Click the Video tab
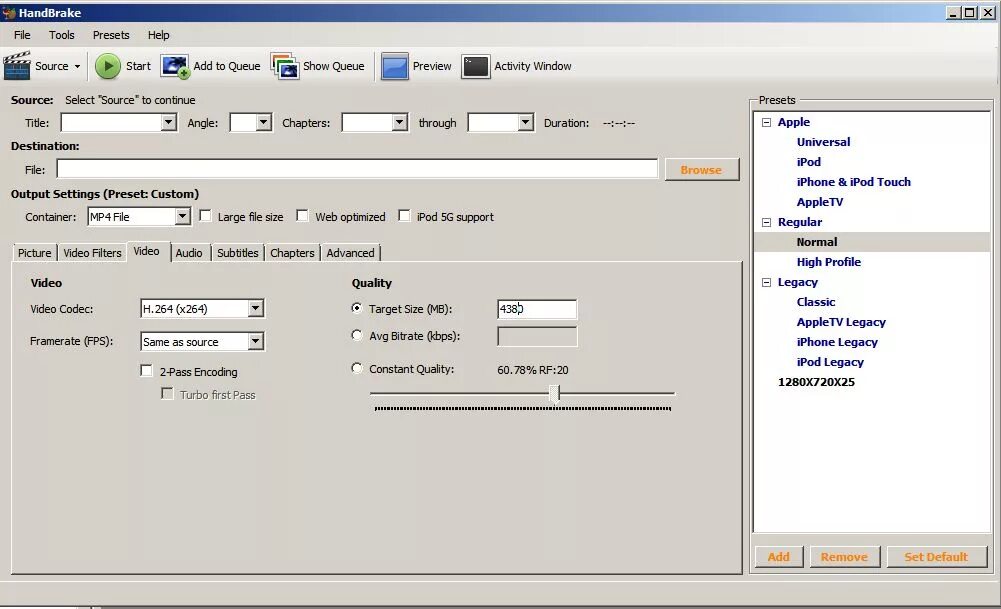This screenshot has height=609, width=1001. pos(146,252)
